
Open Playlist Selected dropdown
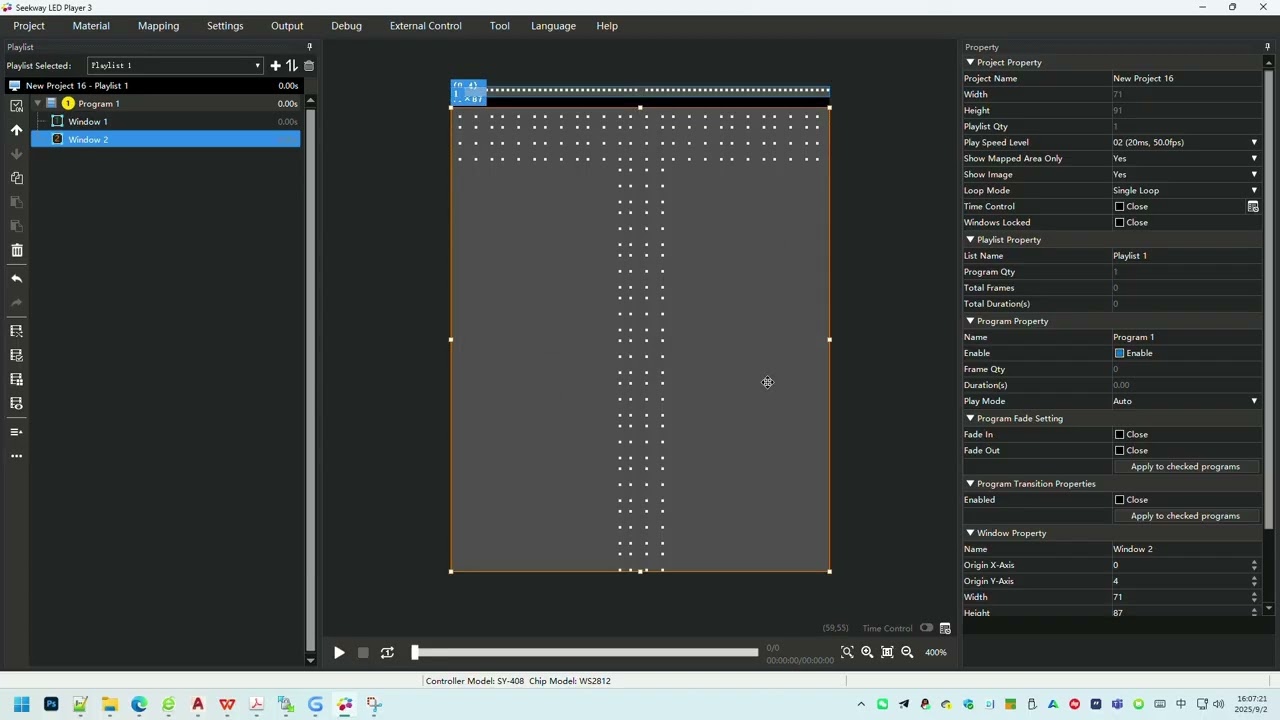pyautogui.click(x=176, y=66)
